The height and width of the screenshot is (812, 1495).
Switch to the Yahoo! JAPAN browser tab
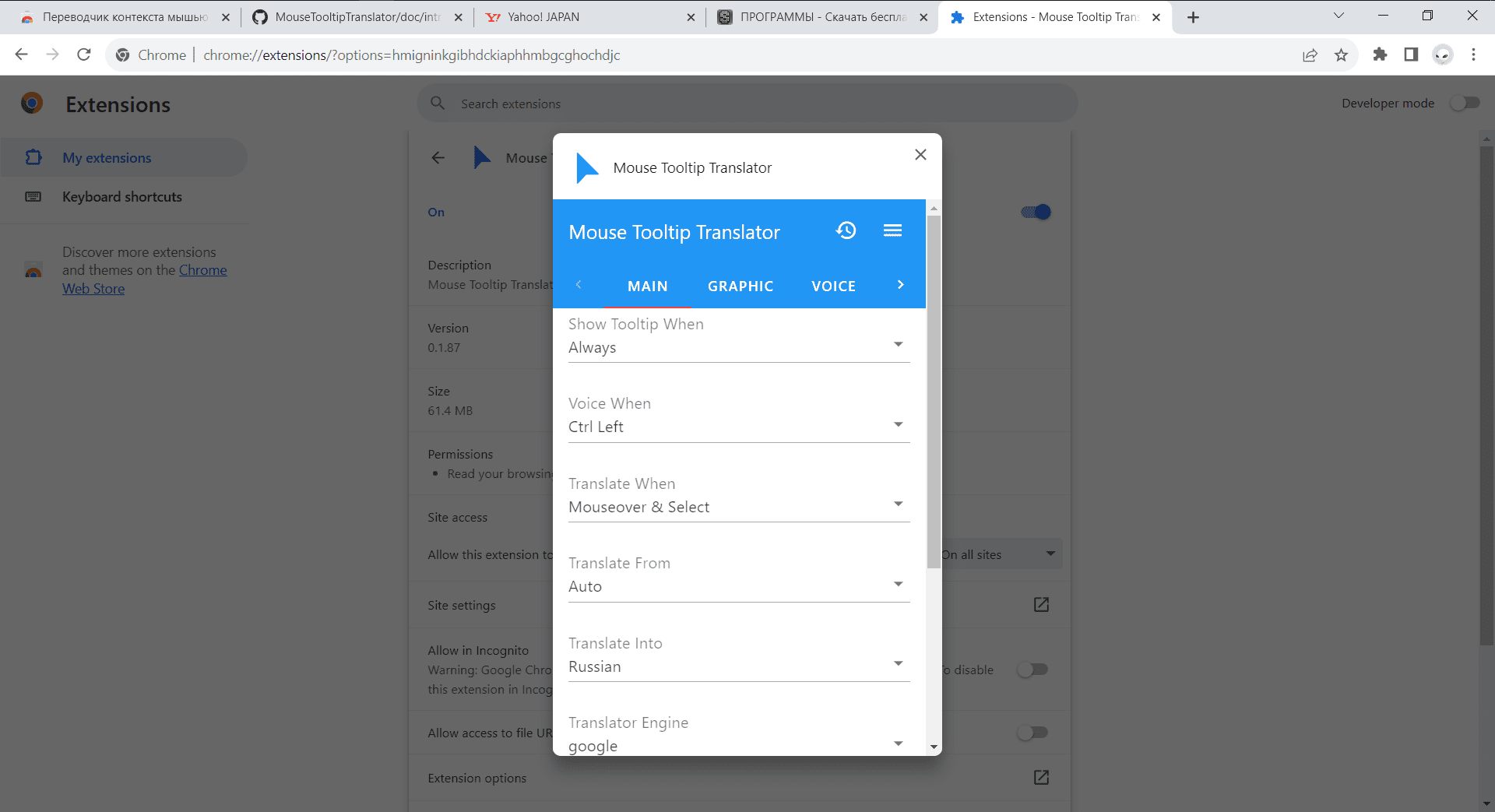tap(589, 17)
